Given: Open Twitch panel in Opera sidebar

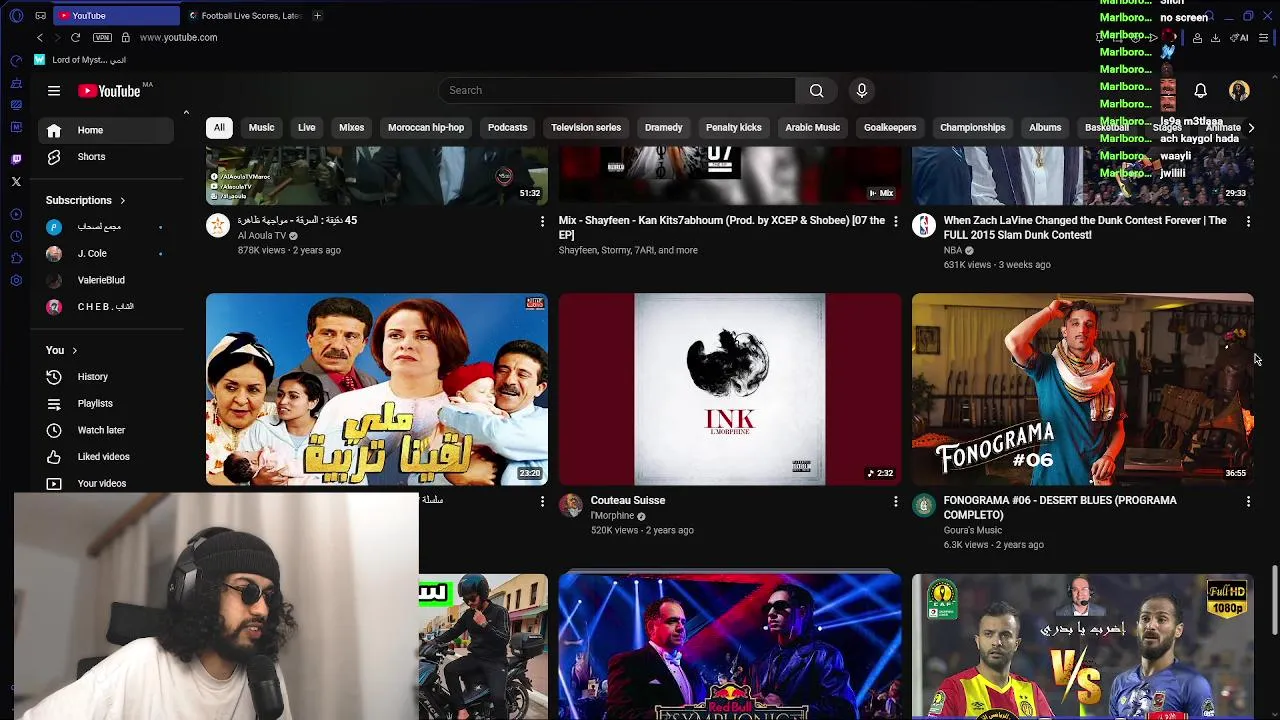Looking at the screenshot, I should [x=16, y=159].
